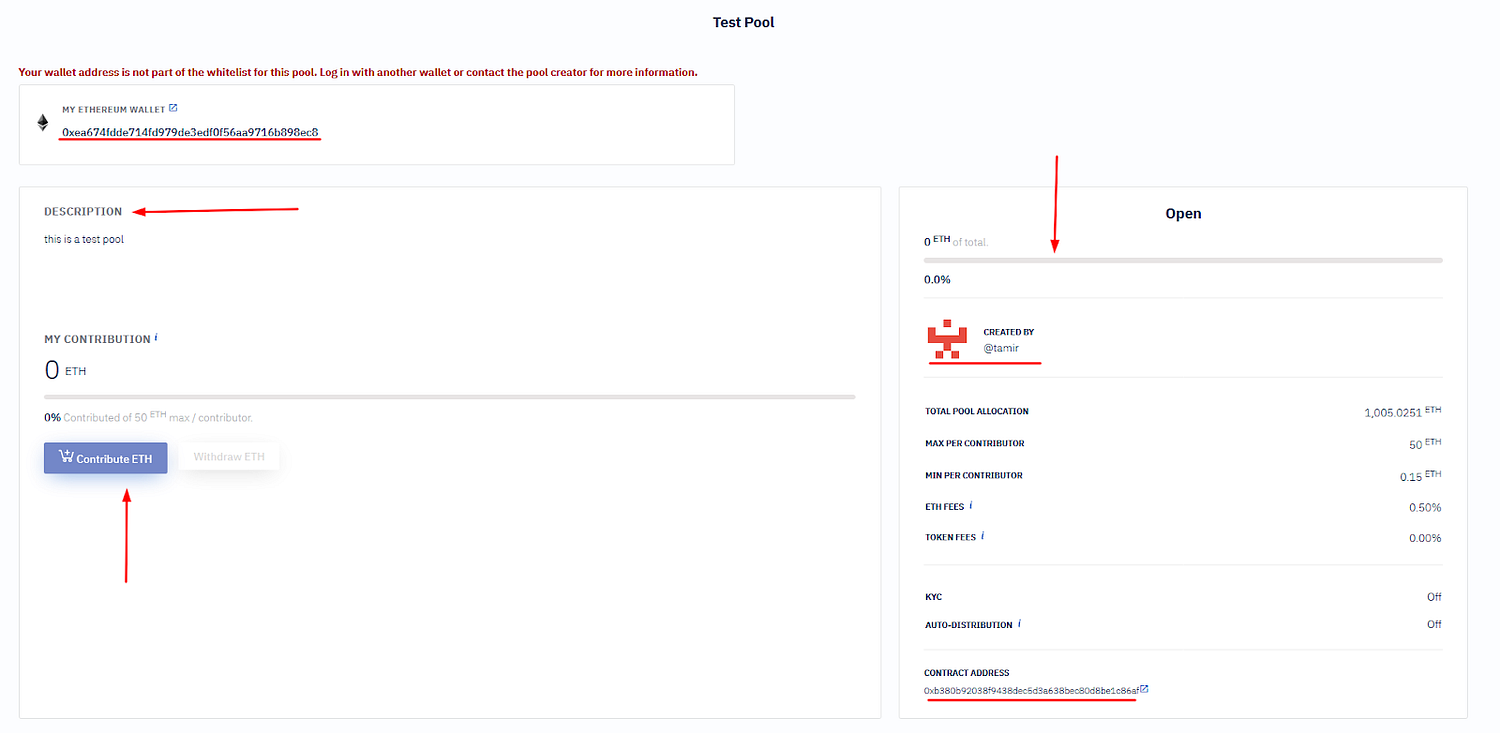Click the Max Per Contributor value 50 ETH
The image size is (1500, 733).
click(x=1425, y=443)
